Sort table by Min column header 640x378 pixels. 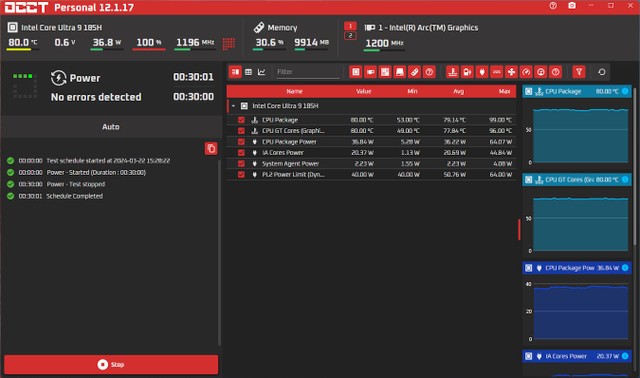412,91
